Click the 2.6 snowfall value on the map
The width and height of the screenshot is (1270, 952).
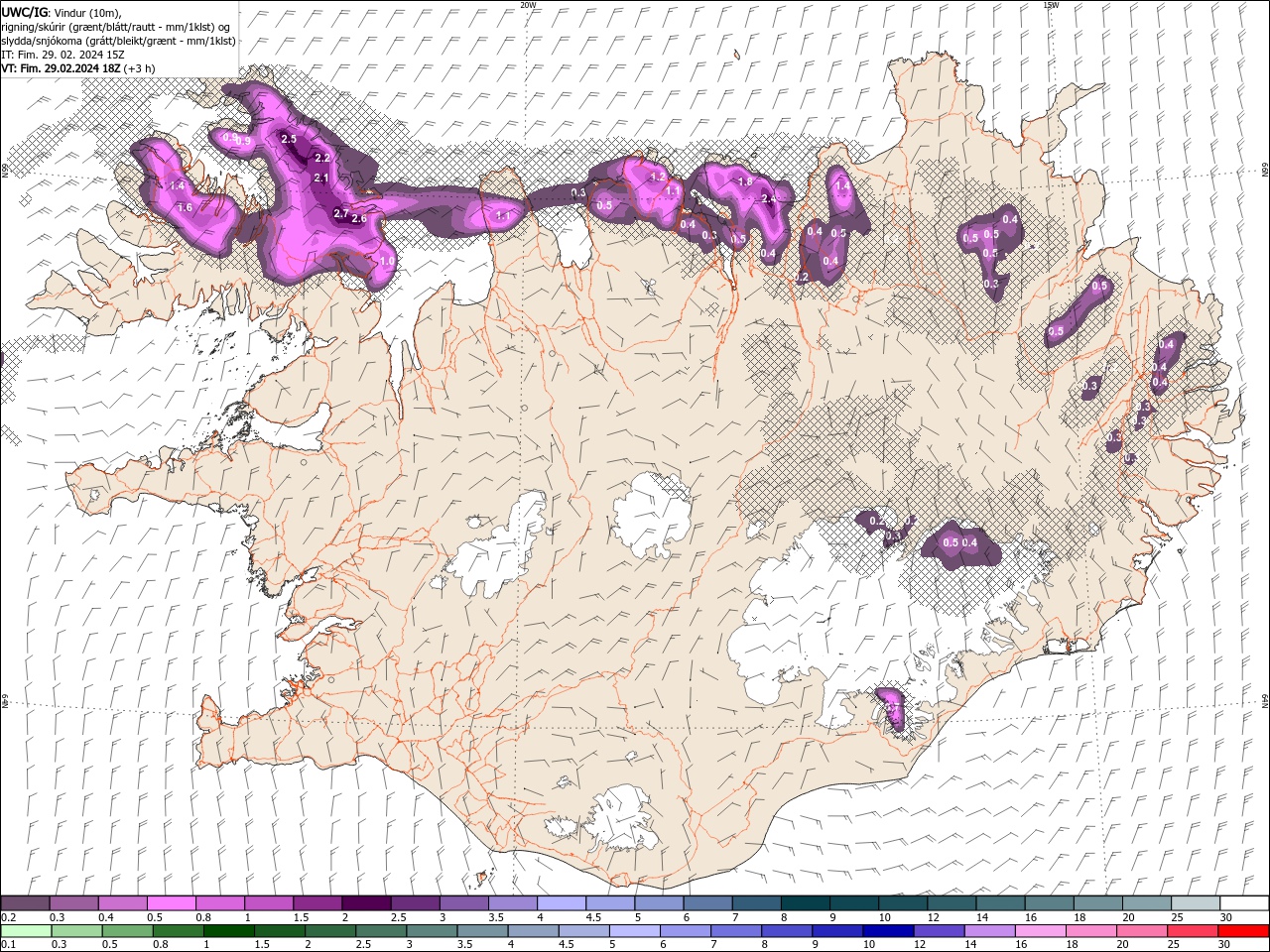[x=359, y=218]
